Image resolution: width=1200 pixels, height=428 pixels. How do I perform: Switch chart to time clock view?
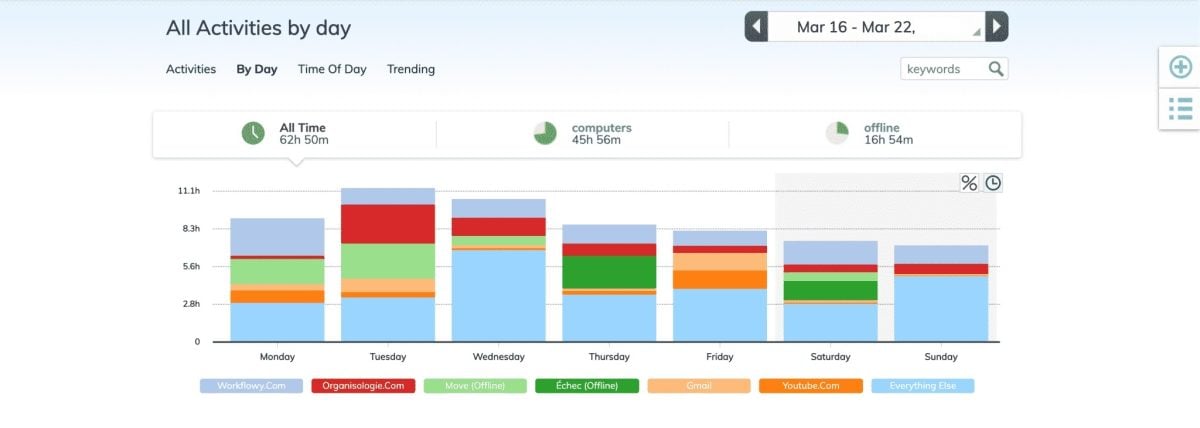coord(993,183)
